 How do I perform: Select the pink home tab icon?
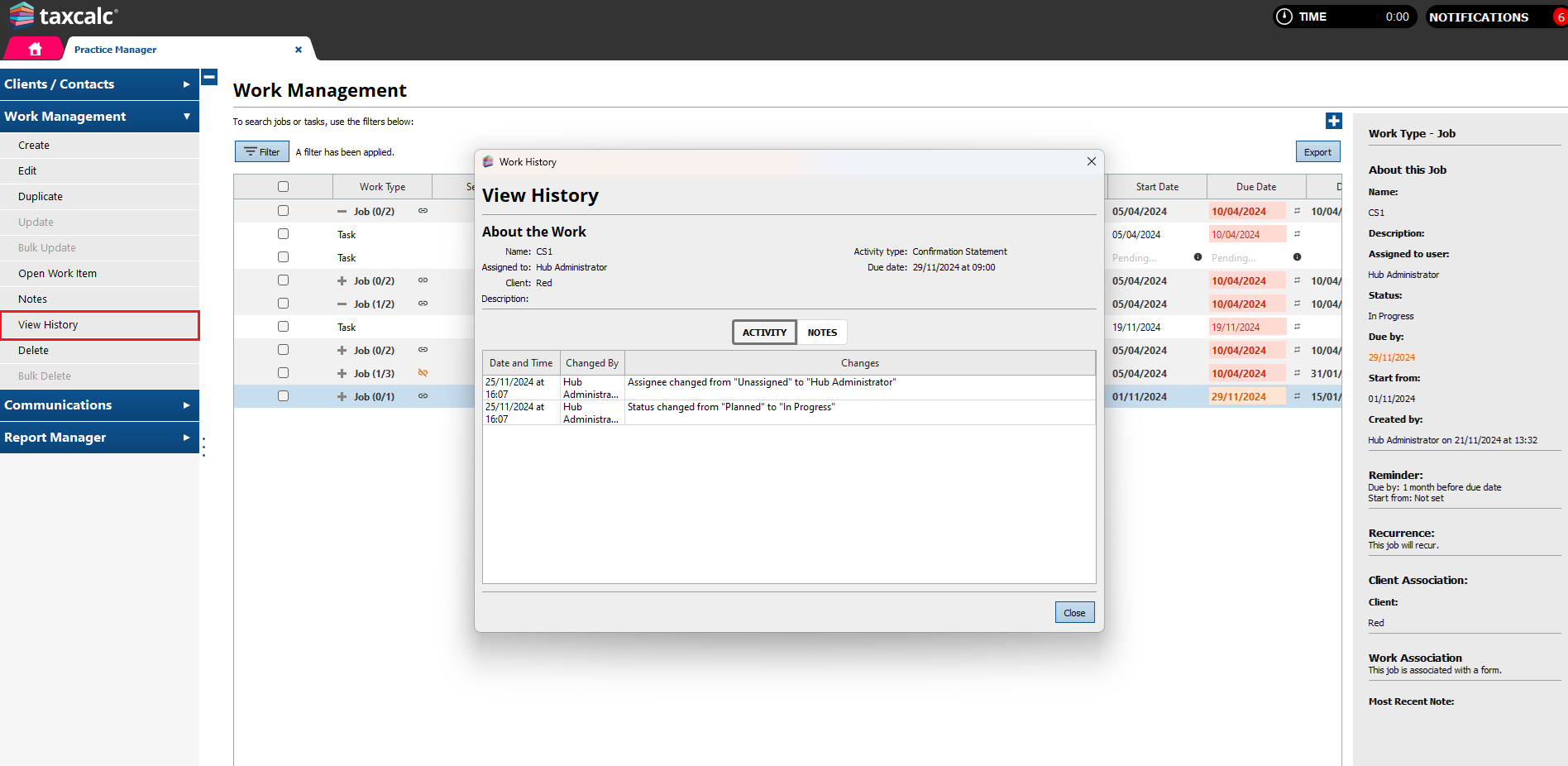pyautogui.click(x=33, y=48)
